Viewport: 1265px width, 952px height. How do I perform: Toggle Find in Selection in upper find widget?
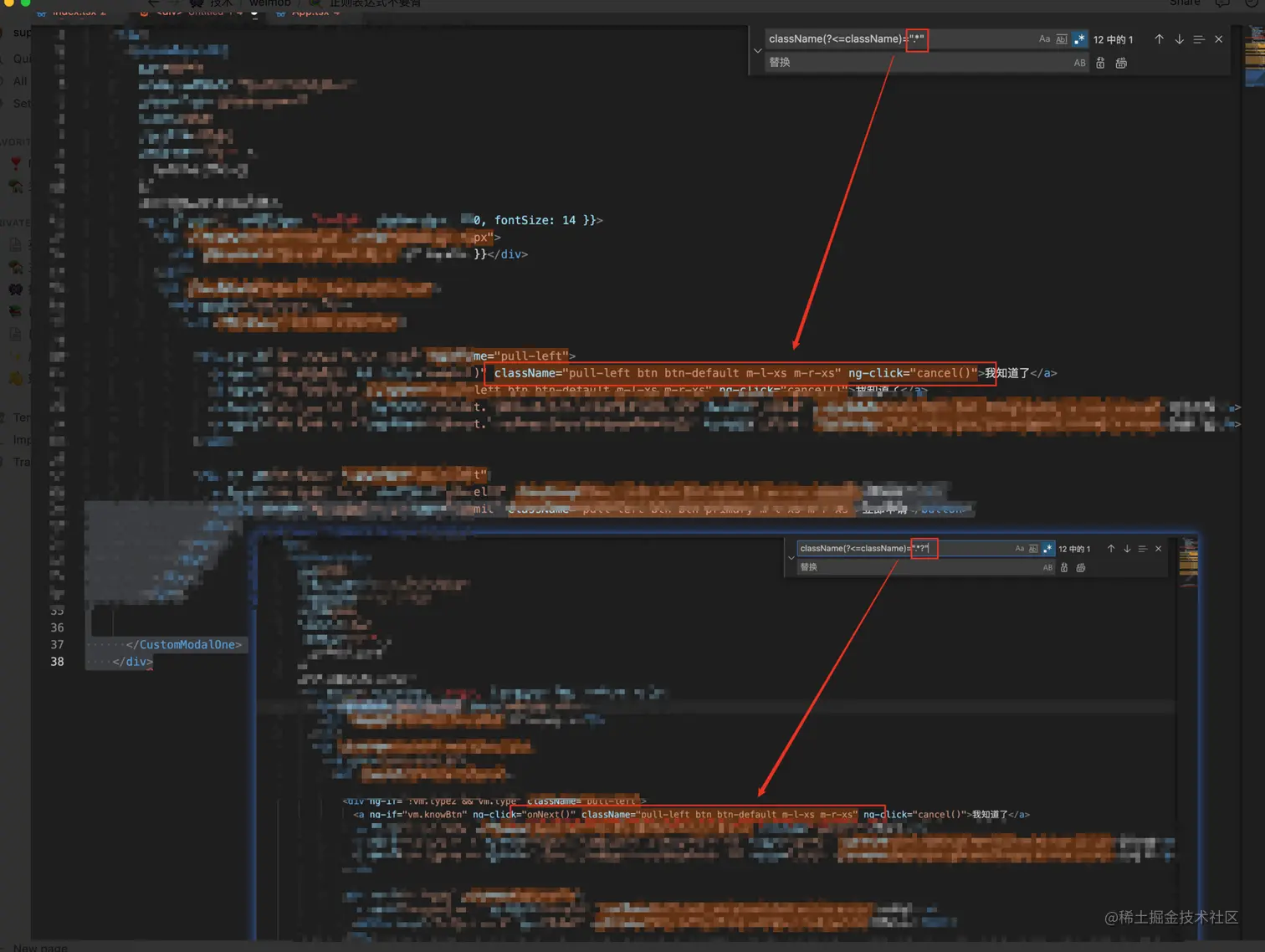coord(1199,39)
